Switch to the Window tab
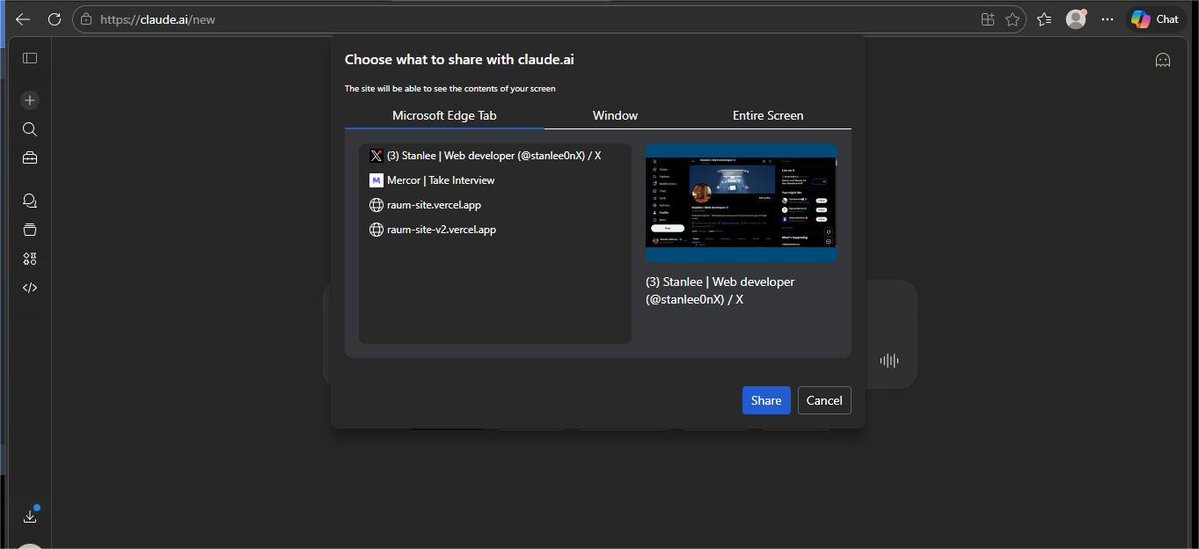The image size is (1199, 549). (615, 116)
